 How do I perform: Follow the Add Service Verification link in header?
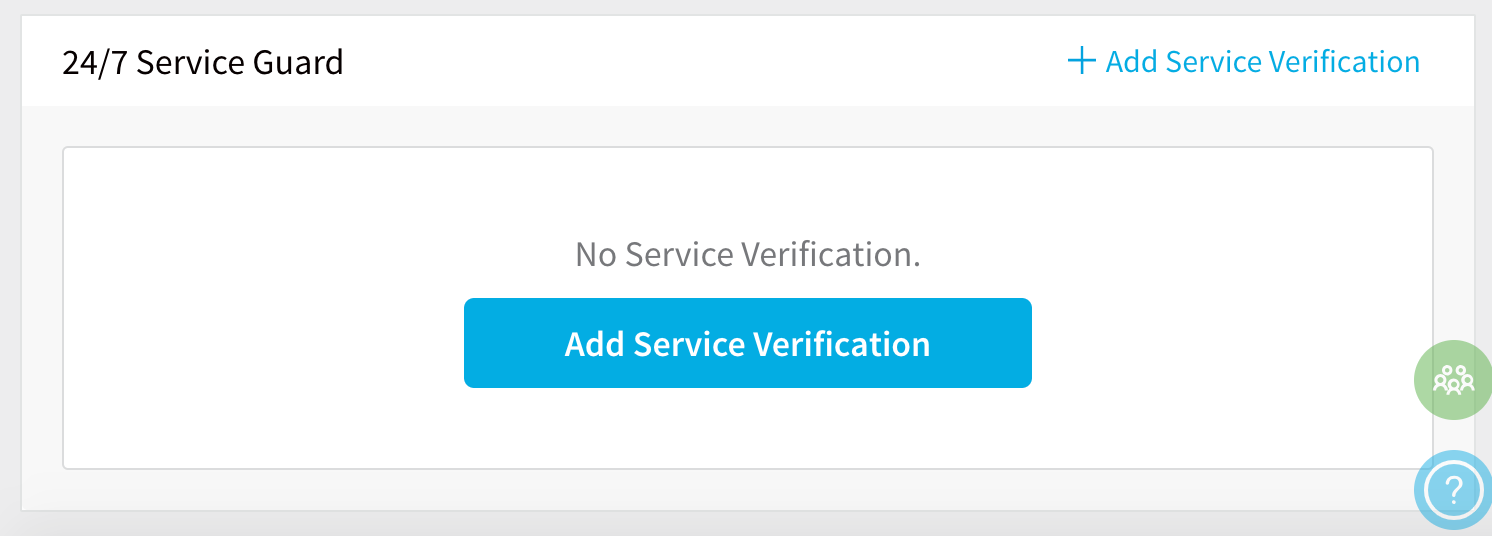[x=1244, y=62]
